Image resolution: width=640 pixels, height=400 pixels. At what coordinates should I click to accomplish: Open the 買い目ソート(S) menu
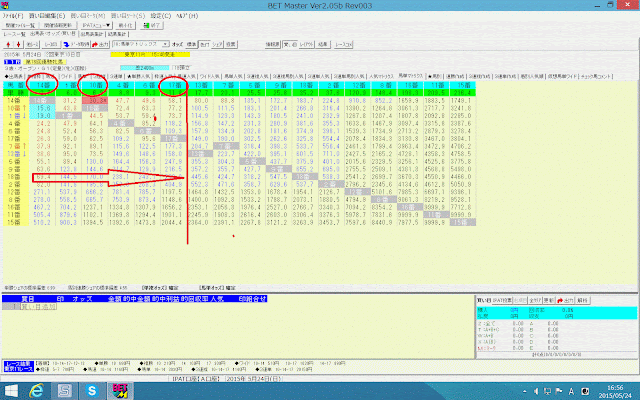pos(128,16)
